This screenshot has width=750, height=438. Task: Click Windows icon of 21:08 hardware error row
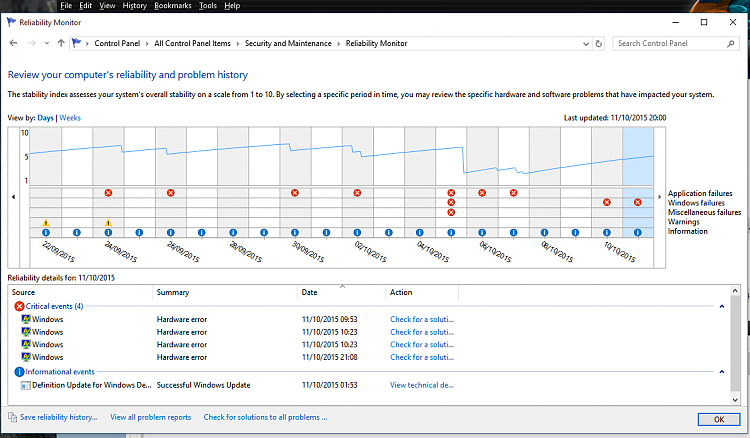pos(26,357)
